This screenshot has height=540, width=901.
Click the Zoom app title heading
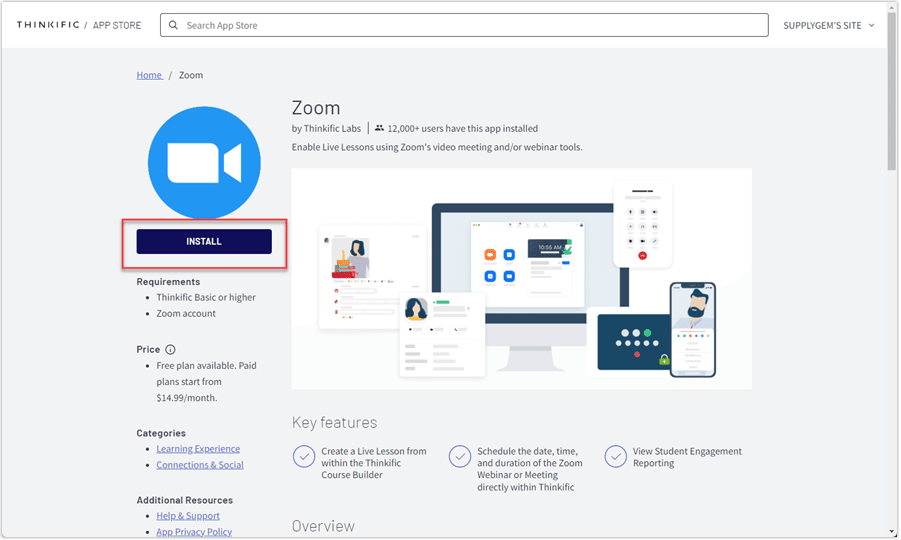pyautogui.click(x=316, y=108)
